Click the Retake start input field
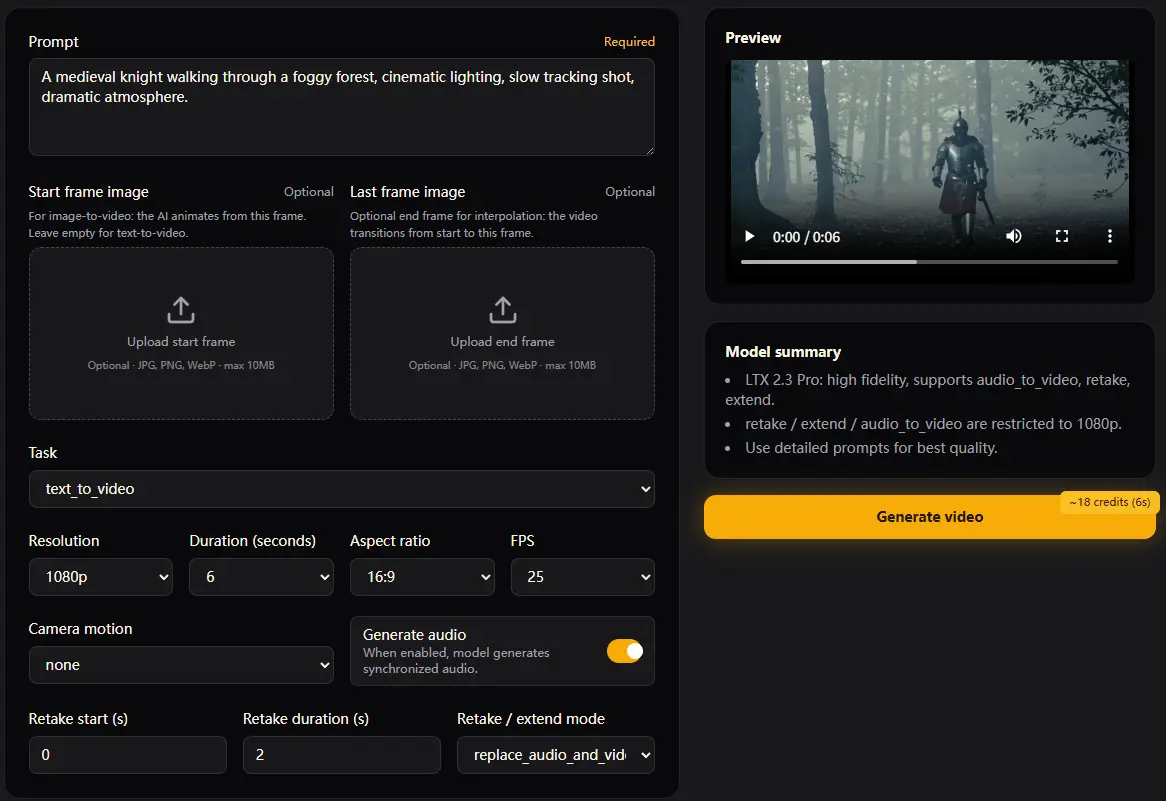This screenshot has width=1166, height=801. click(127, 755)
